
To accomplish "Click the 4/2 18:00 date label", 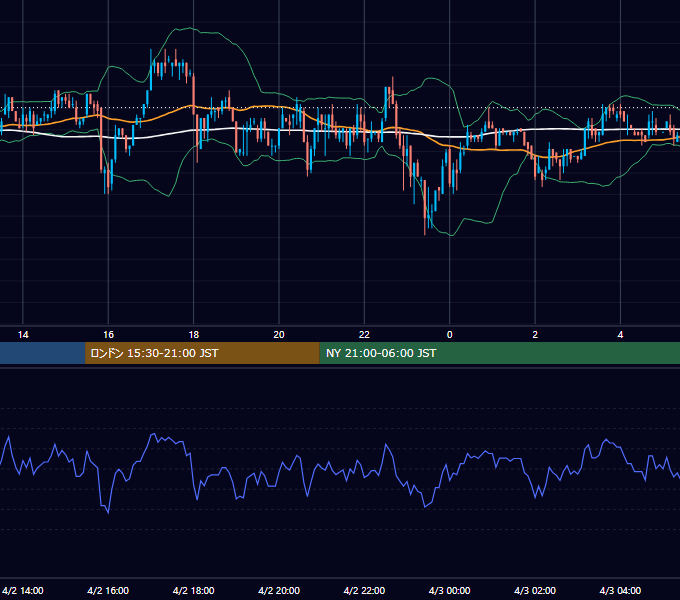I will (193, 591).
